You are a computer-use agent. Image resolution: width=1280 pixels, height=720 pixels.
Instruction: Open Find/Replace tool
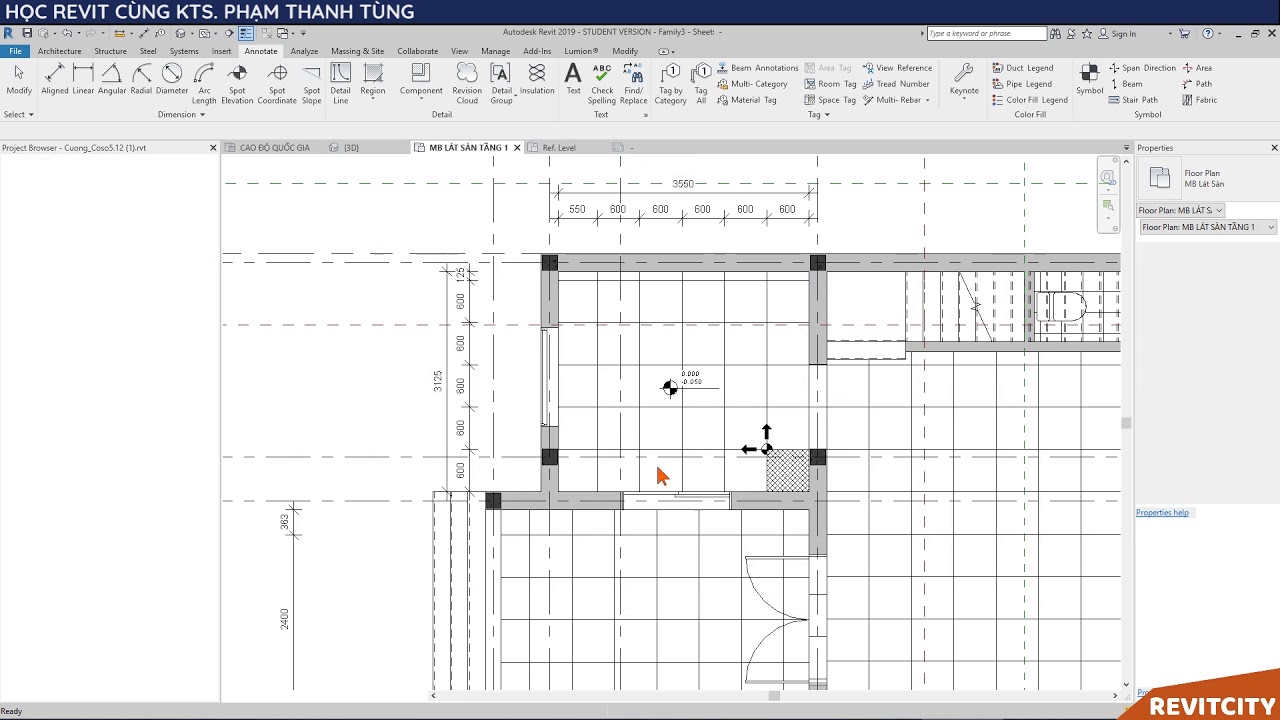[633, 84]
